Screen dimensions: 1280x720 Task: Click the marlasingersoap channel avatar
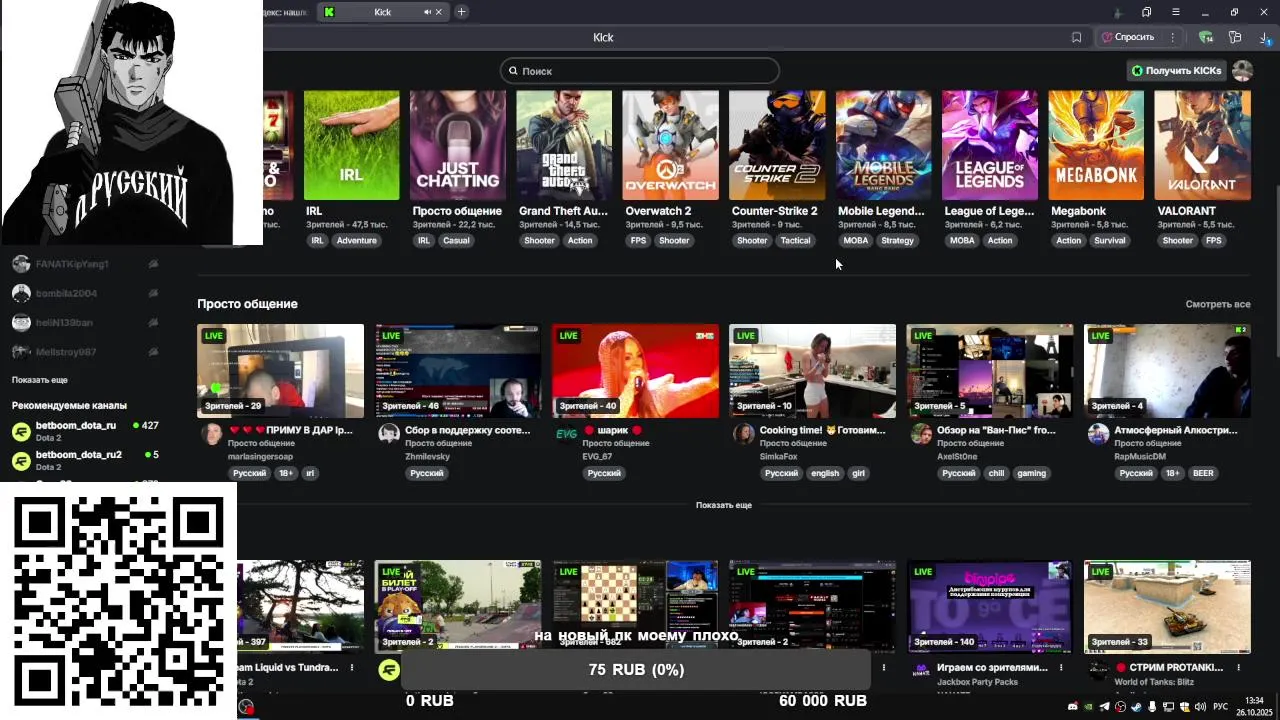pyautogui.click(x=212, y=433)
